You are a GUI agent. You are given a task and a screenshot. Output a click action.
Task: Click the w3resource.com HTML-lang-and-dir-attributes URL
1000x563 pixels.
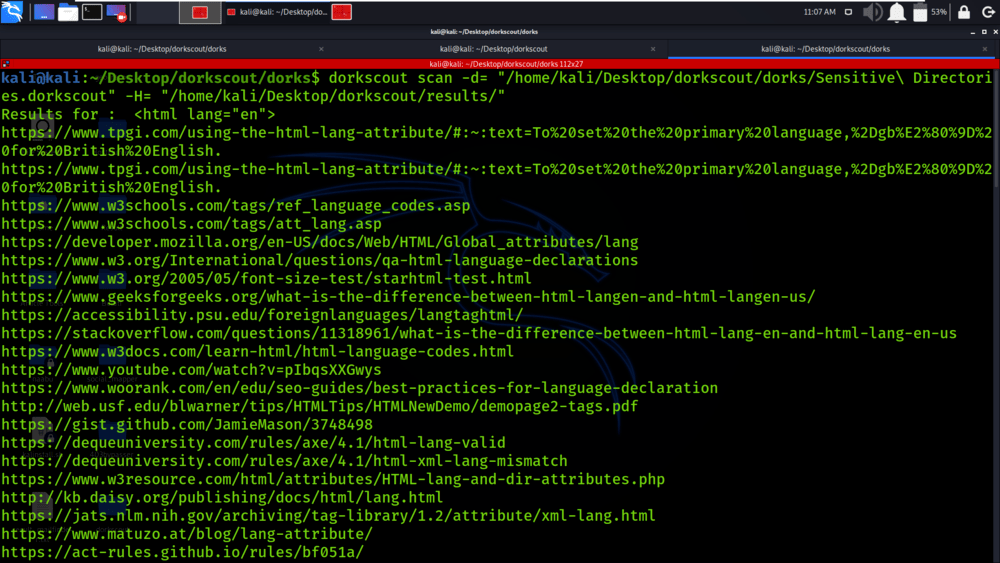pos(333,479)
